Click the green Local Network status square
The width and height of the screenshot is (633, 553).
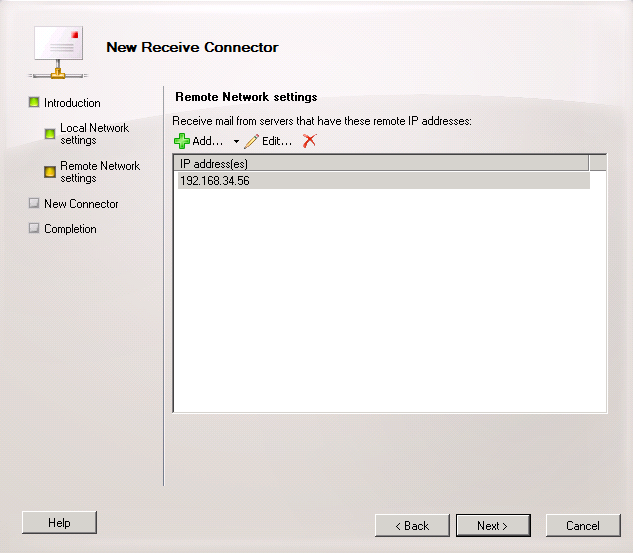pos(50,134)
